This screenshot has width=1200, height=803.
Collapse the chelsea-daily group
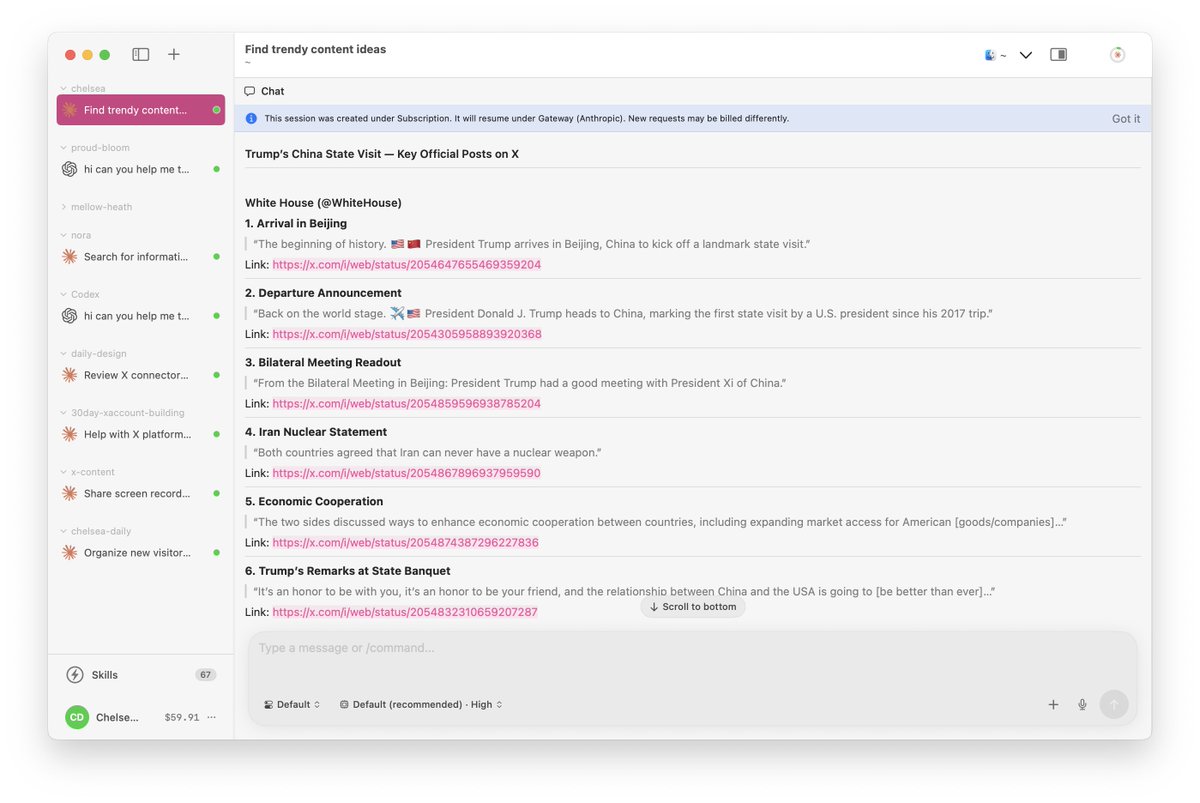pos(95,531)
